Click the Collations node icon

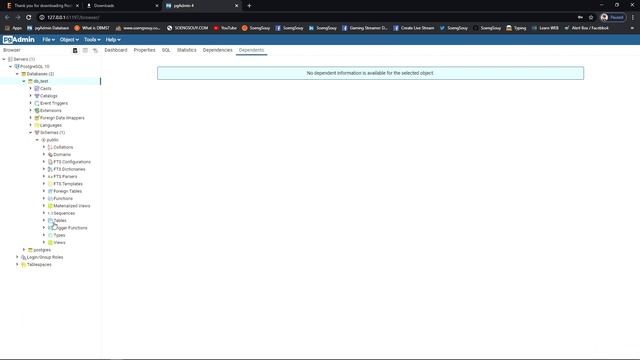(x=50, y=147)
